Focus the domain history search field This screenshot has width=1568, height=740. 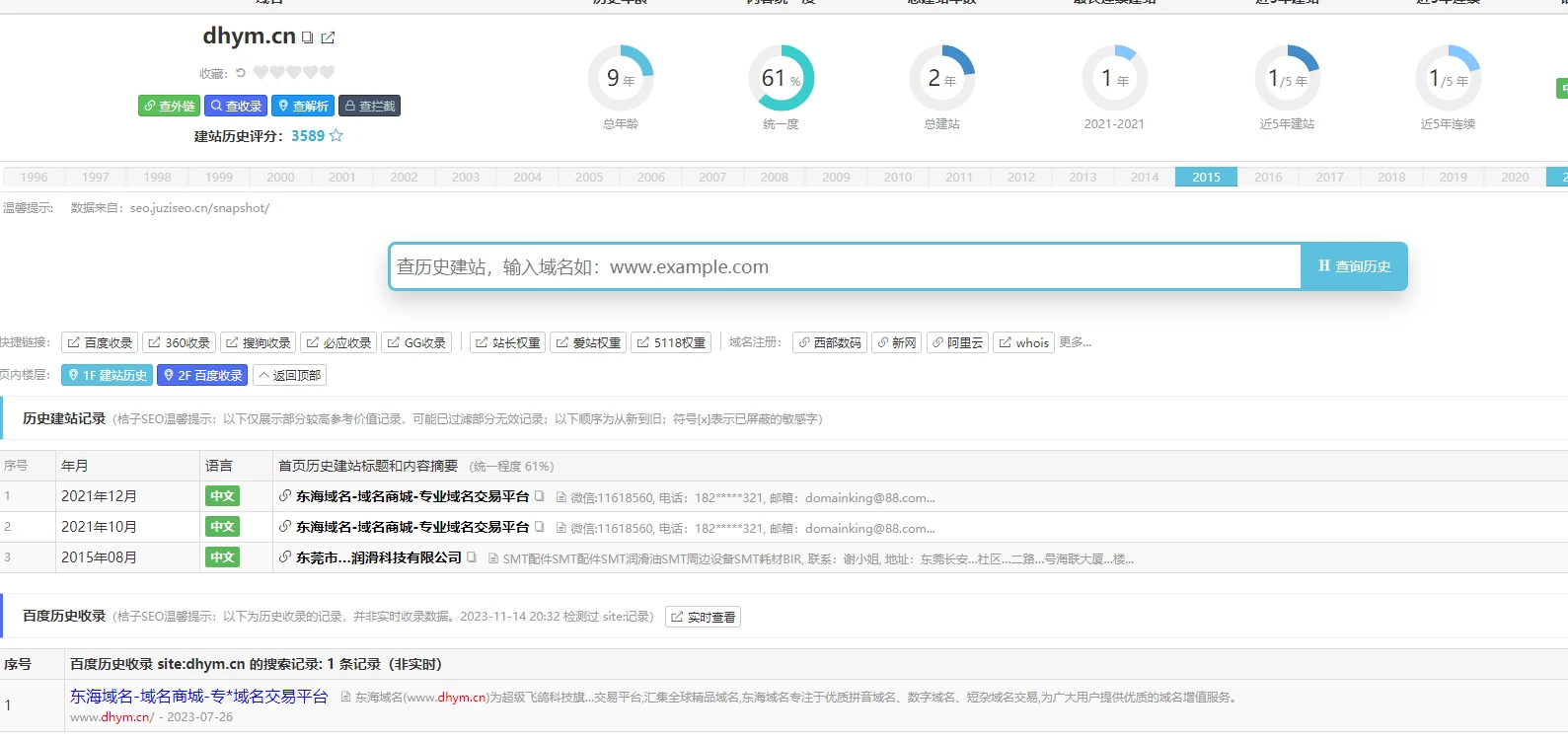(845, 266)
